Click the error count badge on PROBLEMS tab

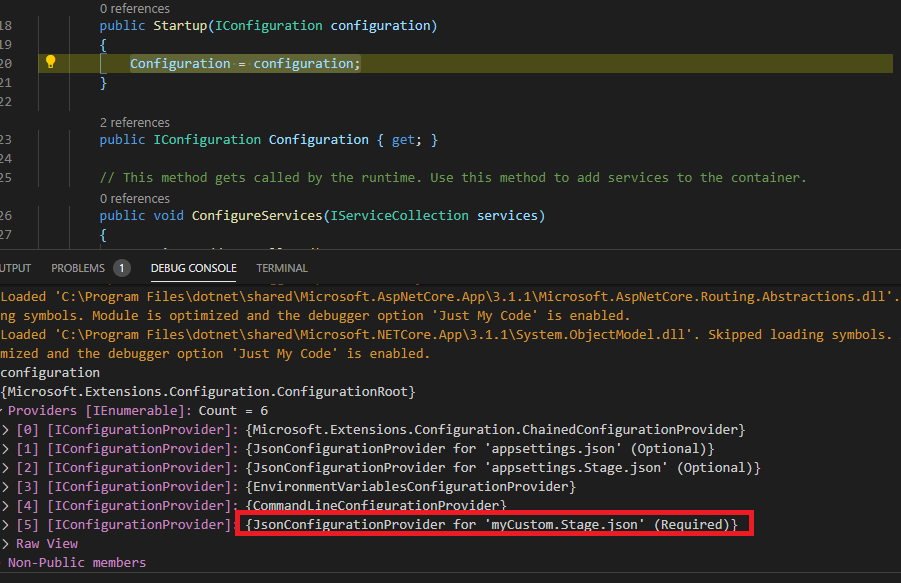pos(121,267)
